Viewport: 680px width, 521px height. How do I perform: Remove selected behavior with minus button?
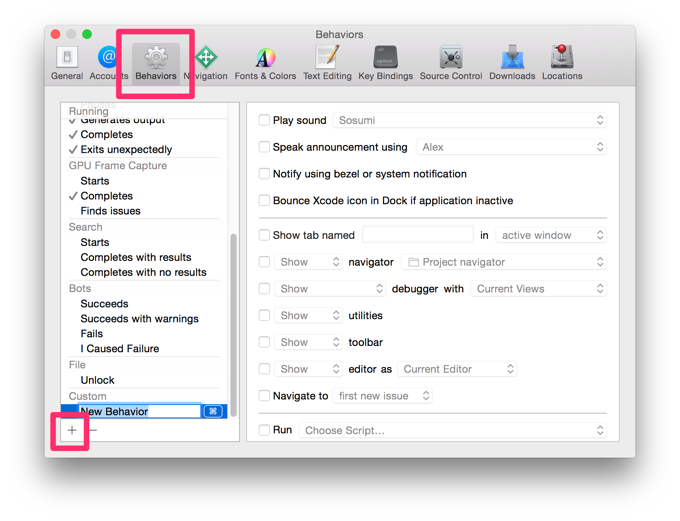click(x=93, y=430)
